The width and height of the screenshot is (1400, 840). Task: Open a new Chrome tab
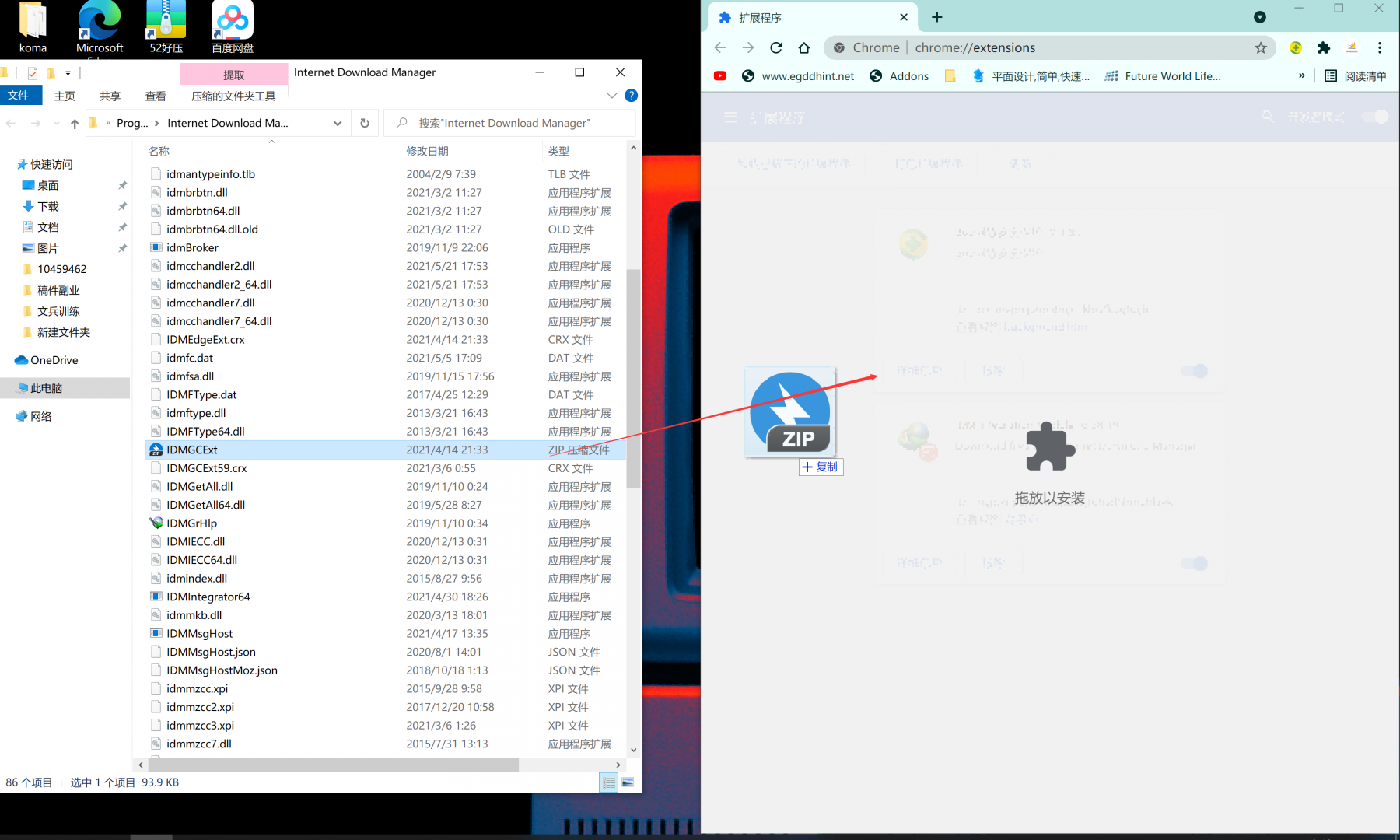tap(937, 17)
